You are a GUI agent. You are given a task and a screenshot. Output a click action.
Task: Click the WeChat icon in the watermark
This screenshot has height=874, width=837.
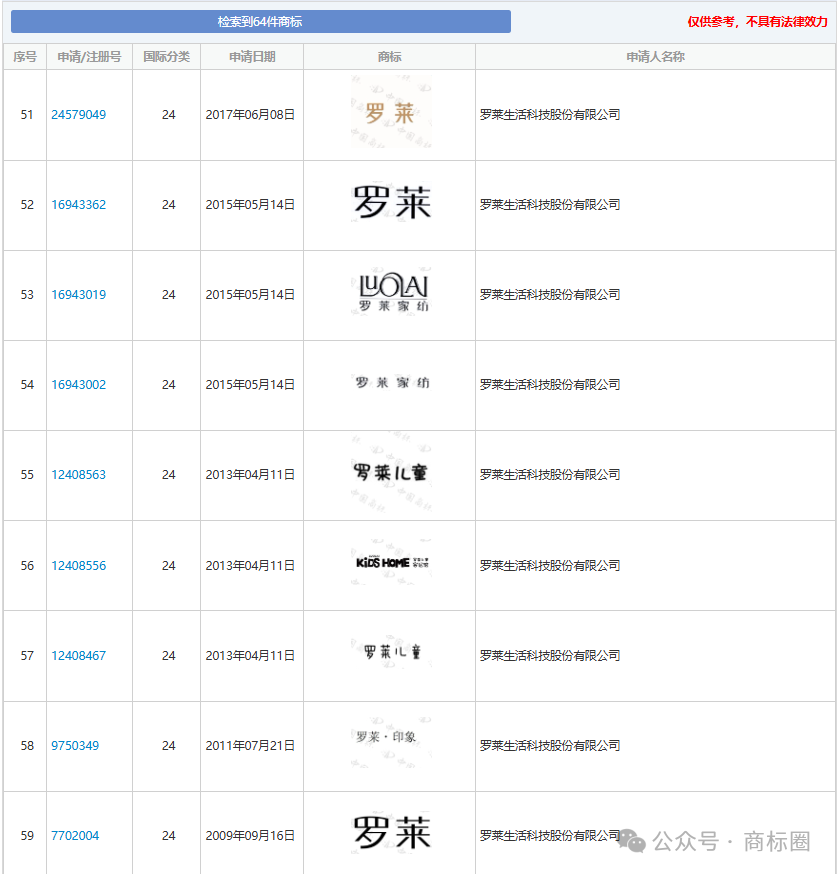[632, 841]
